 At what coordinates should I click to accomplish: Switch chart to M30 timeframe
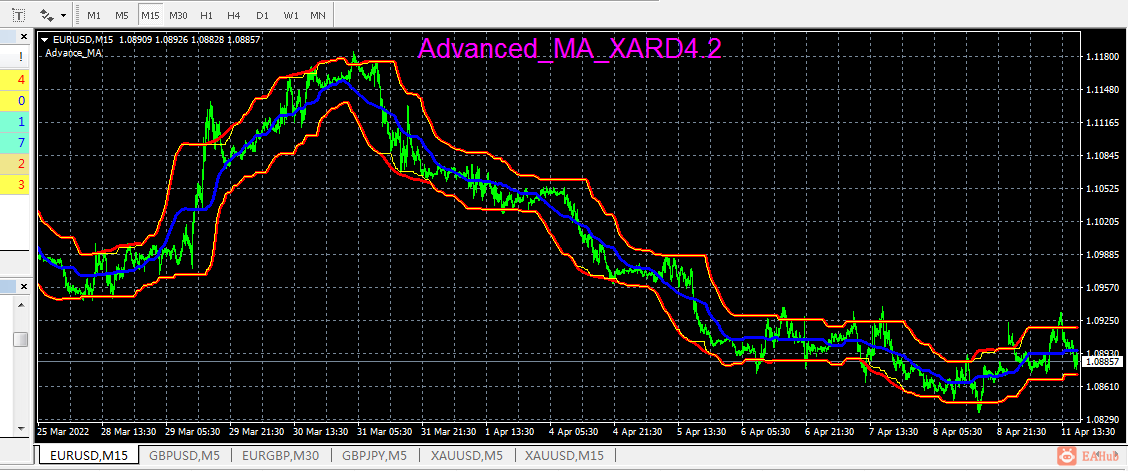178,15
